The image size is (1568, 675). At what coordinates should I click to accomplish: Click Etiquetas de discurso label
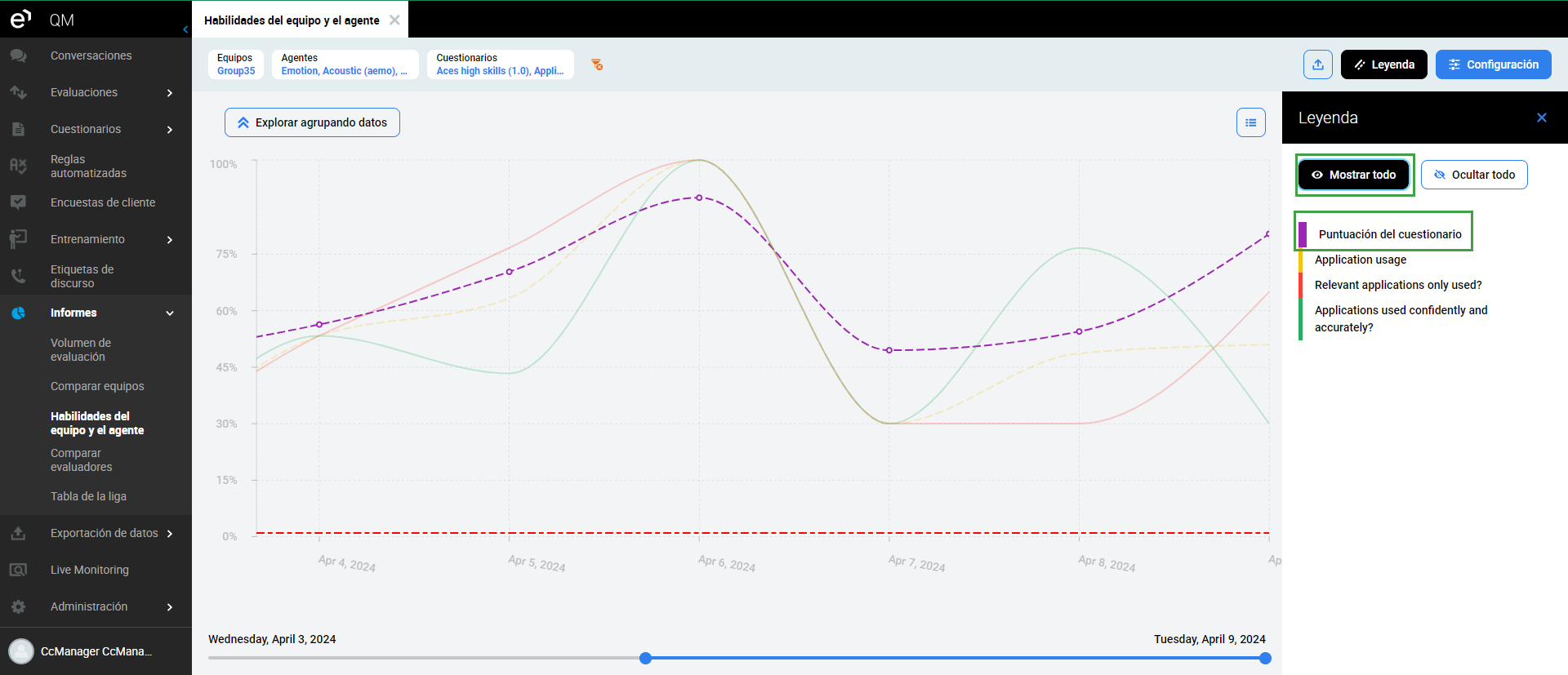click(82, 276)
